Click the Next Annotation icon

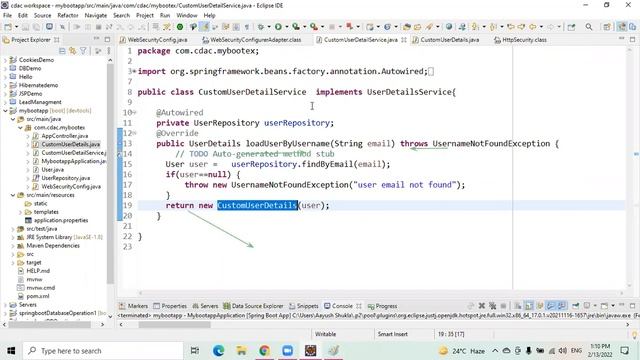click(x=475, y=27)
